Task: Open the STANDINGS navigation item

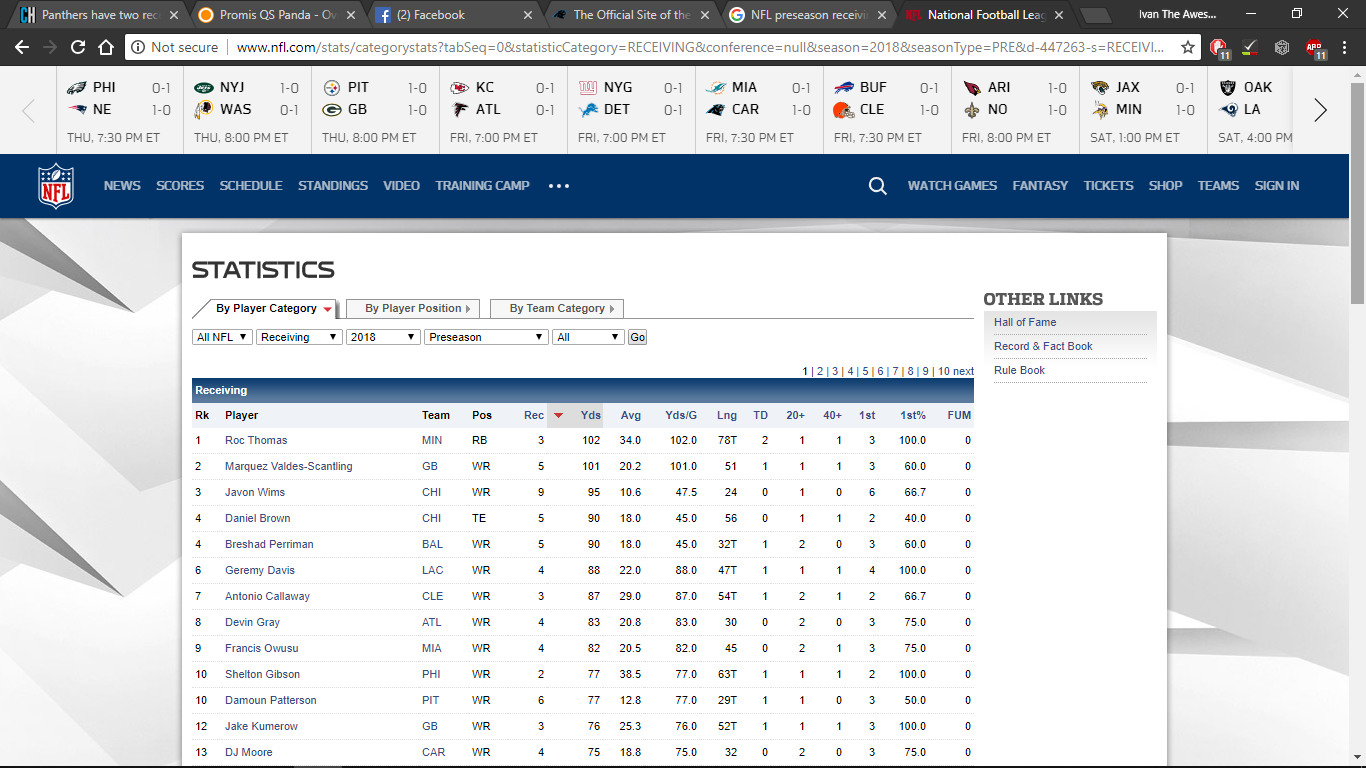Action: point(333,185)
